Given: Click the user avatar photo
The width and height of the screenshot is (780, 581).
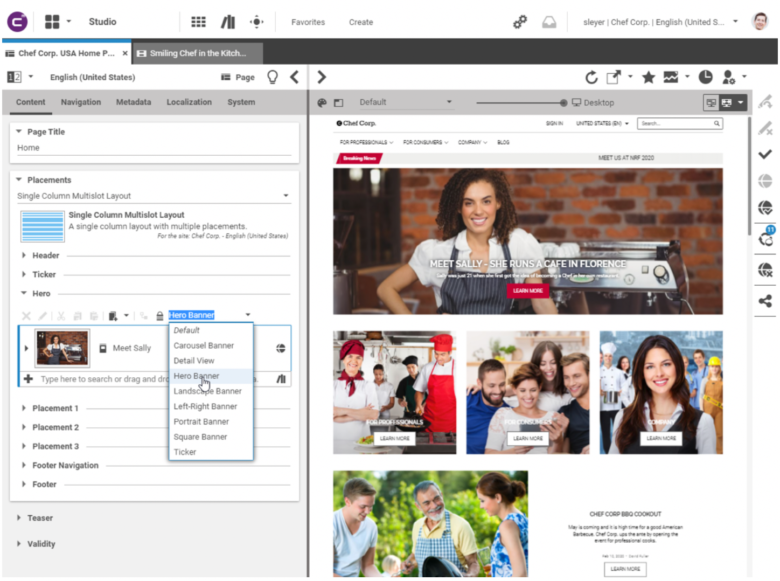Looking at the screenshot, I should click(760, 22).
